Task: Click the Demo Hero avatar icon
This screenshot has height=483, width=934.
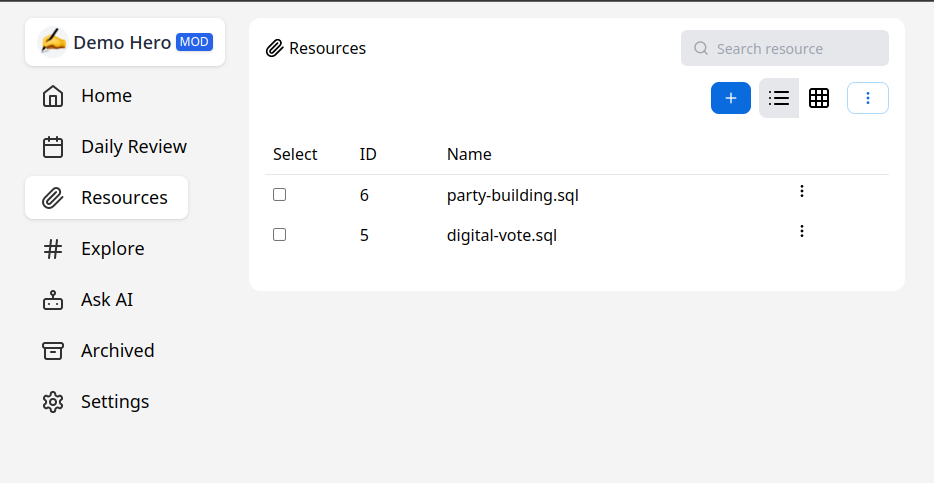Action: point(53,42)
